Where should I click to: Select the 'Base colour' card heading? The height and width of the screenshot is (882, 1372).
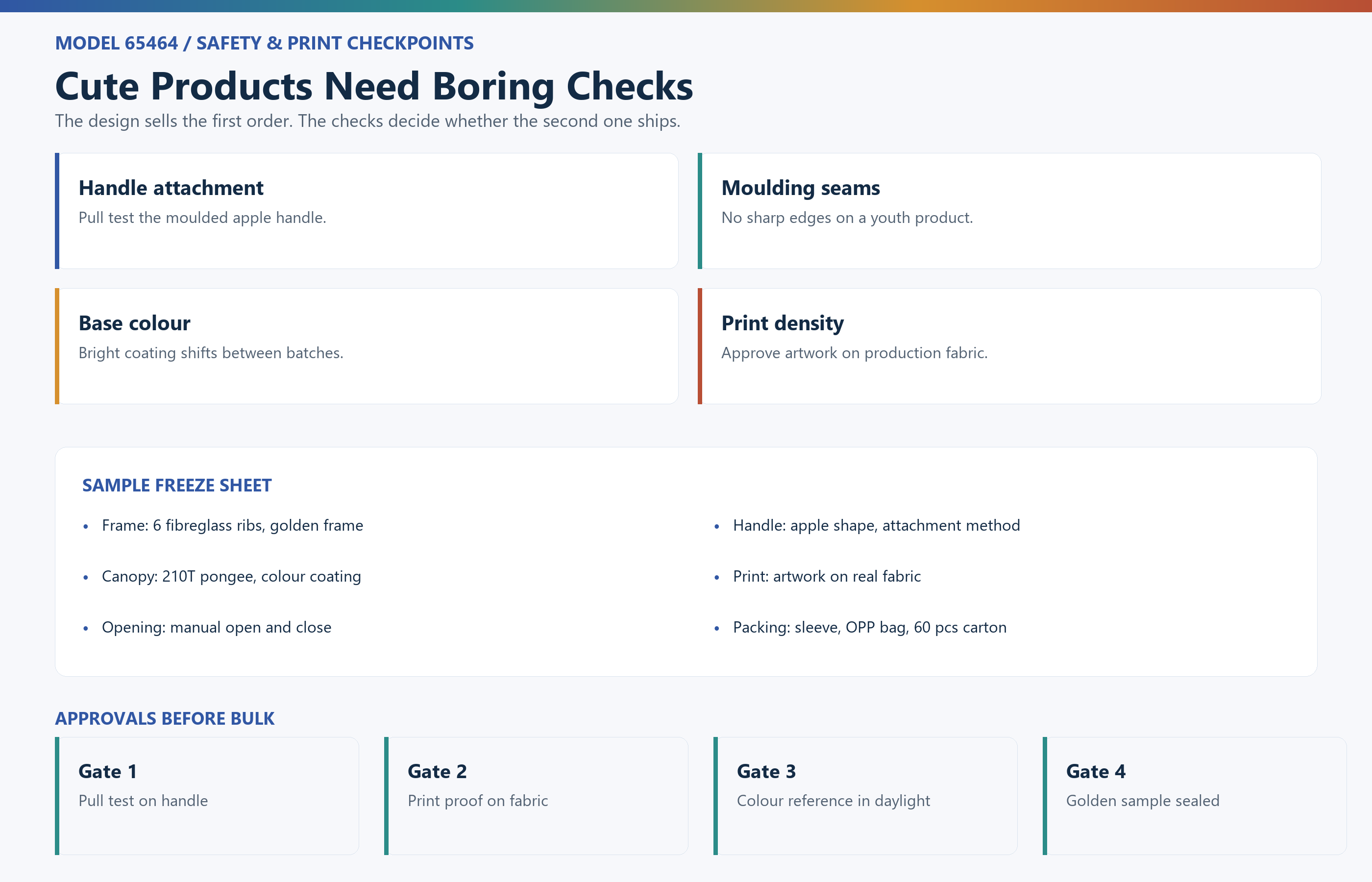pyautogui.click(x=135, y=323)
